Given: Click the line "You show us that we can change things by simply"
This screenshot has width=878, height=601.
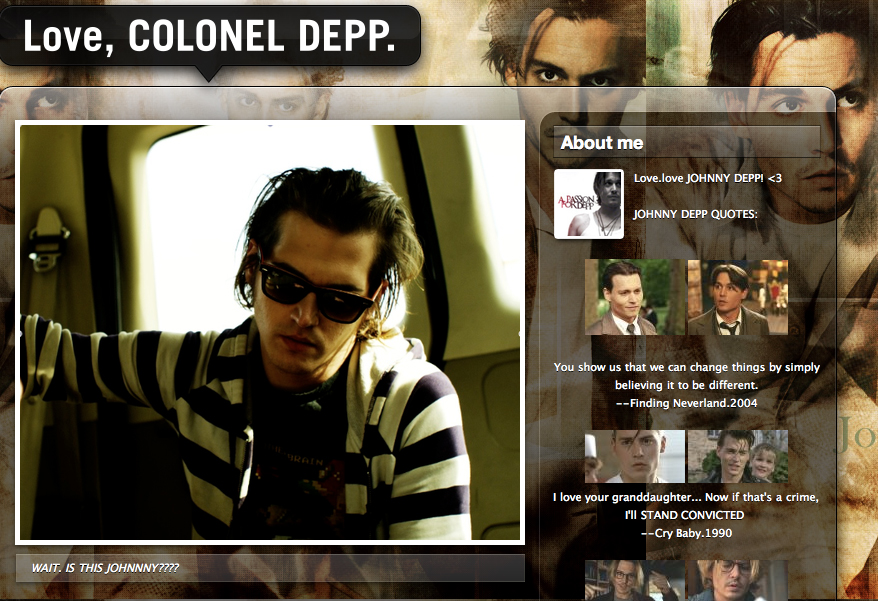Looking at the screenshot, I should click(686, 367).
